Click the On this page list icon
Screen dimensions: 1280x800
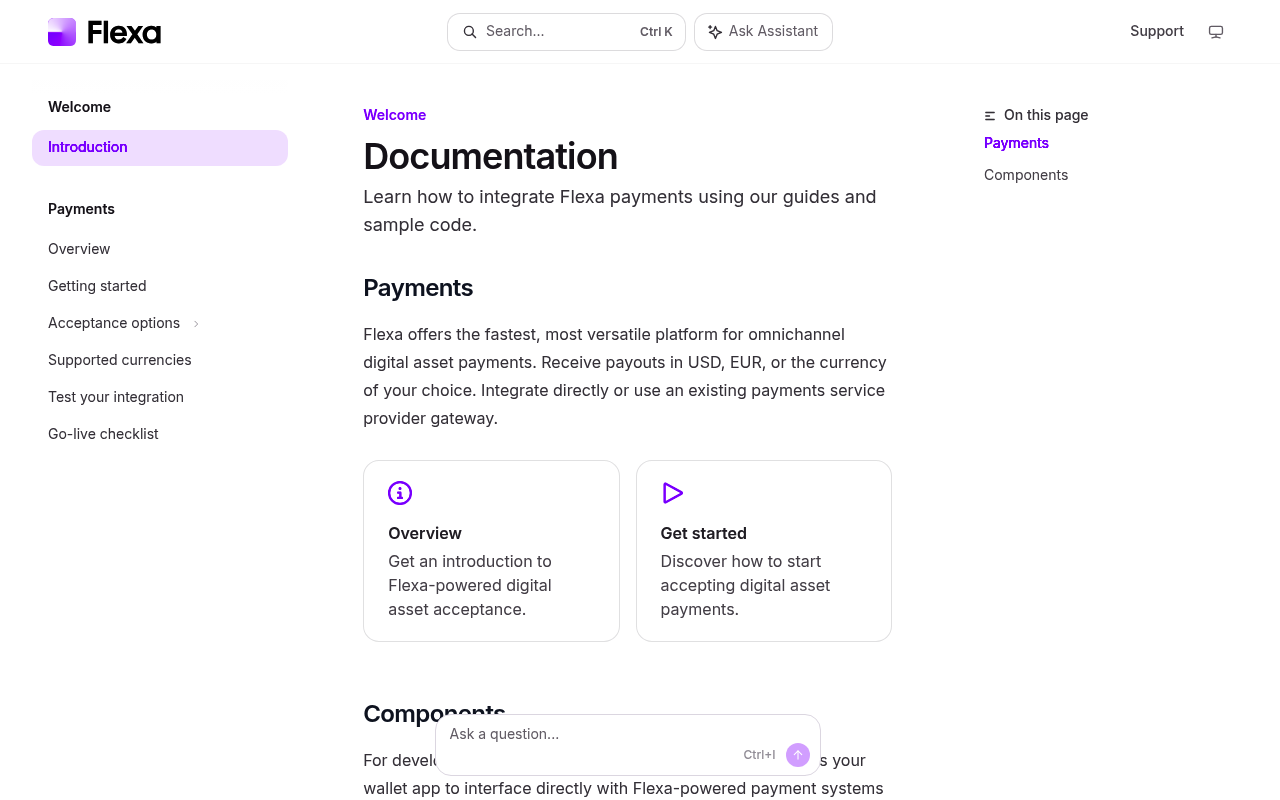pyautogui.click(x=990, y=116)
